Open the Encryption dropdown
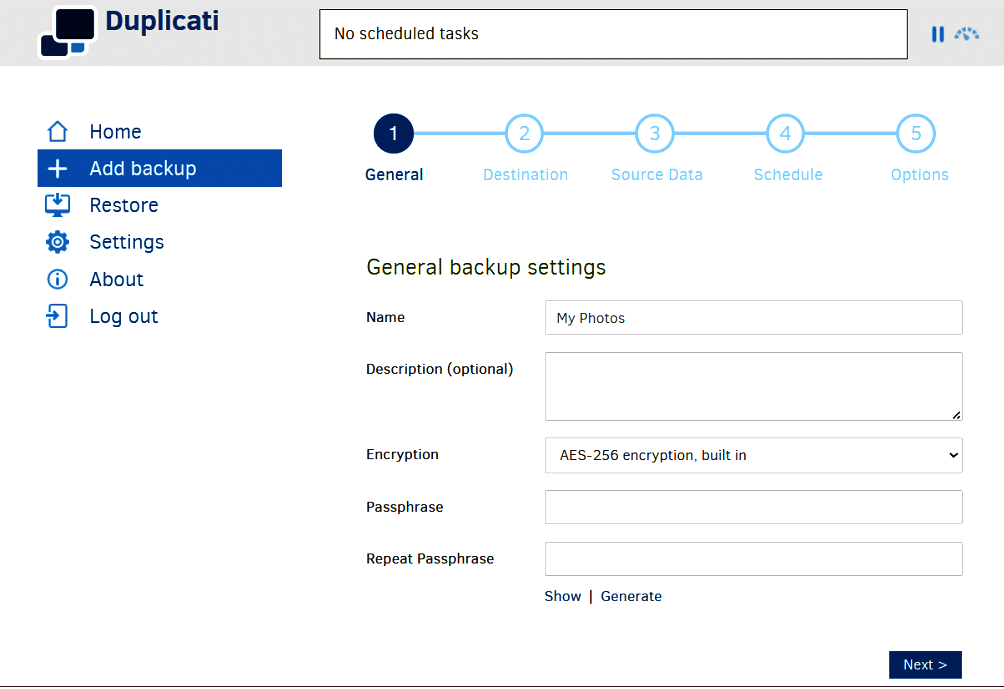Image resolution: width=1004 pixels, height=689 pixels. click(x=753, y=455)
